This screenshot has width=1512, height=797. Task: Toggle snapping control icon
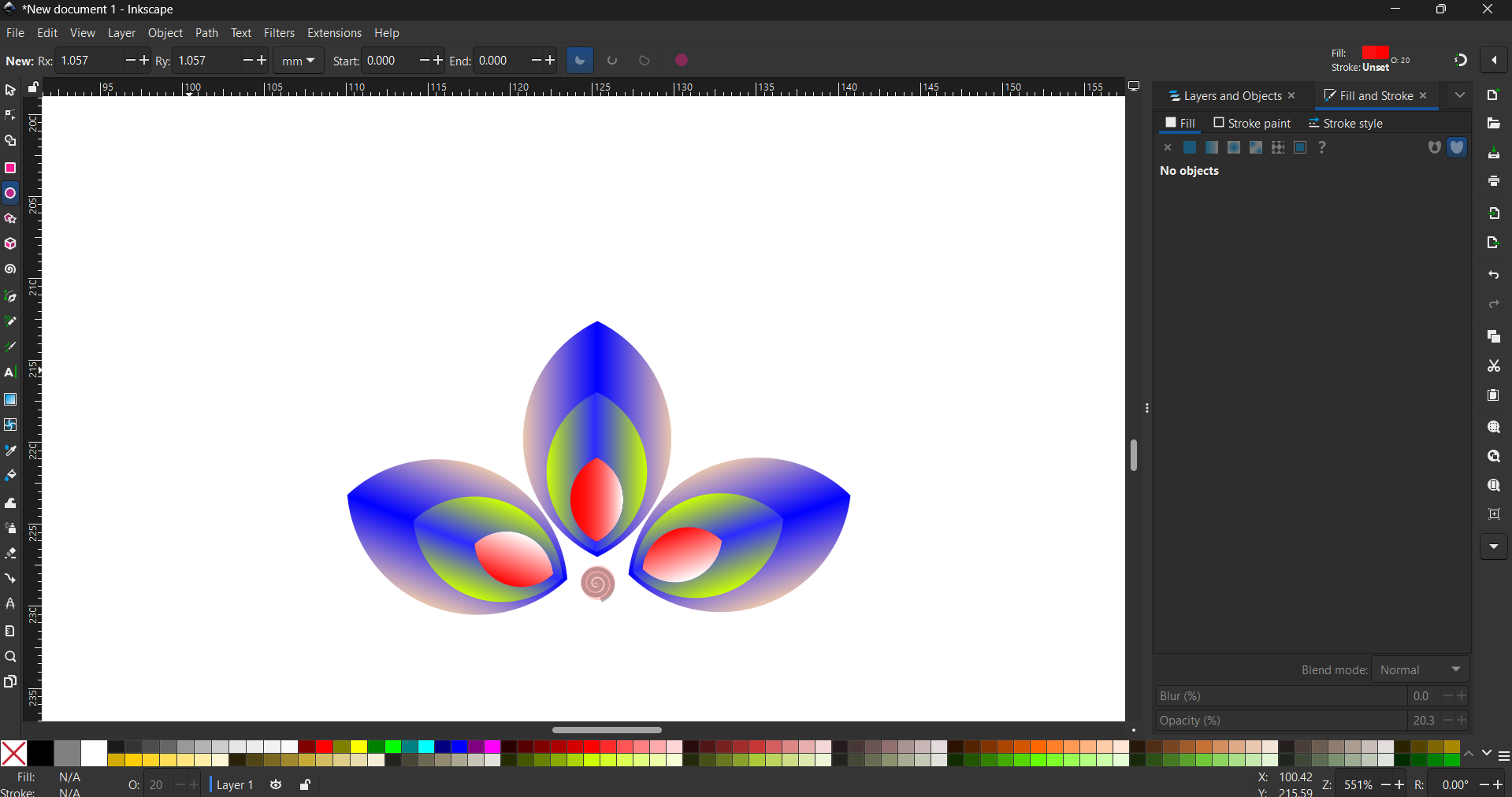[1460, 61]
